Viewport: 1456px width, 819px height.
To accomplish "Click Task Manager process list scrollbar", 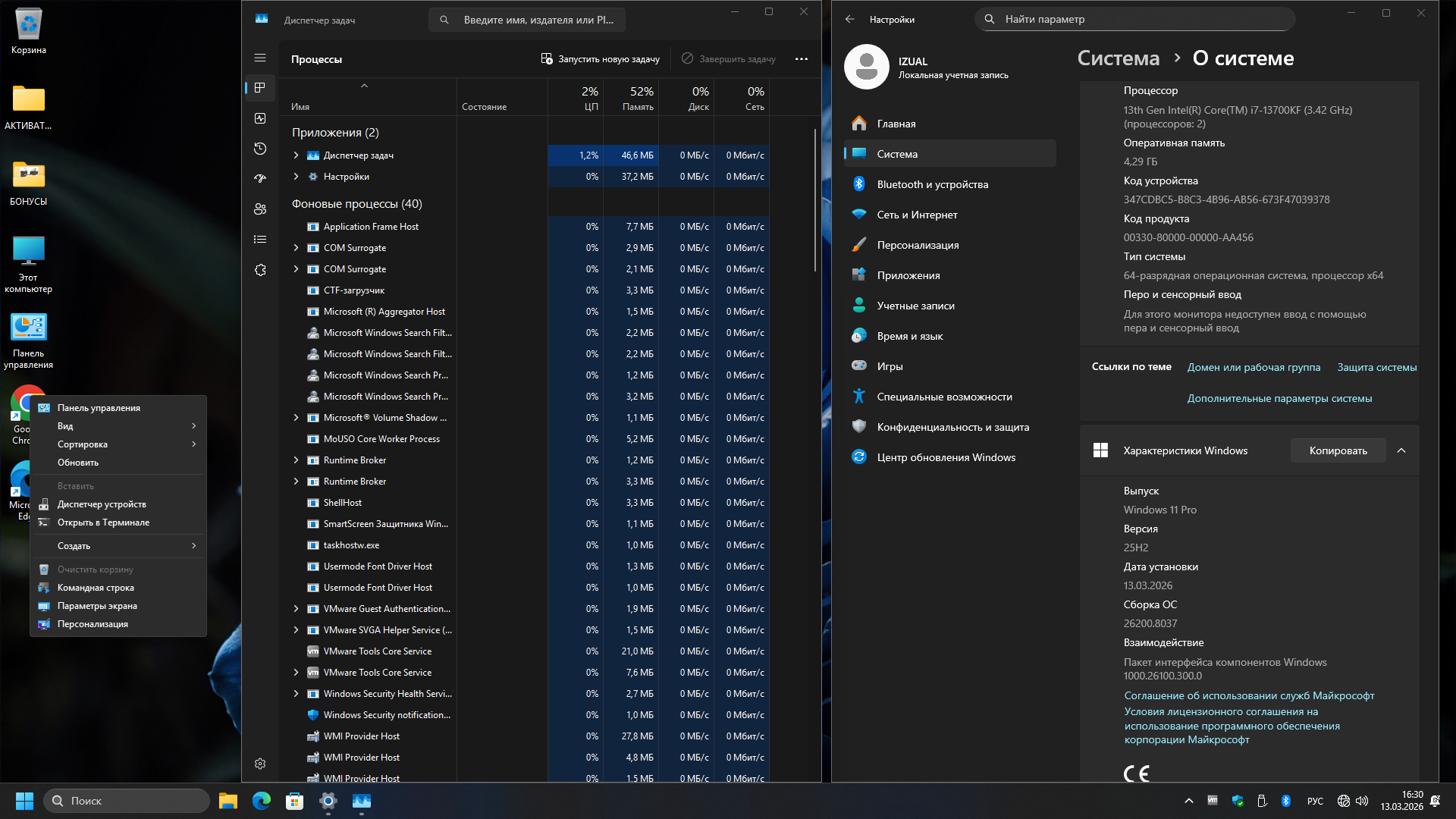I will pos(815,201).
